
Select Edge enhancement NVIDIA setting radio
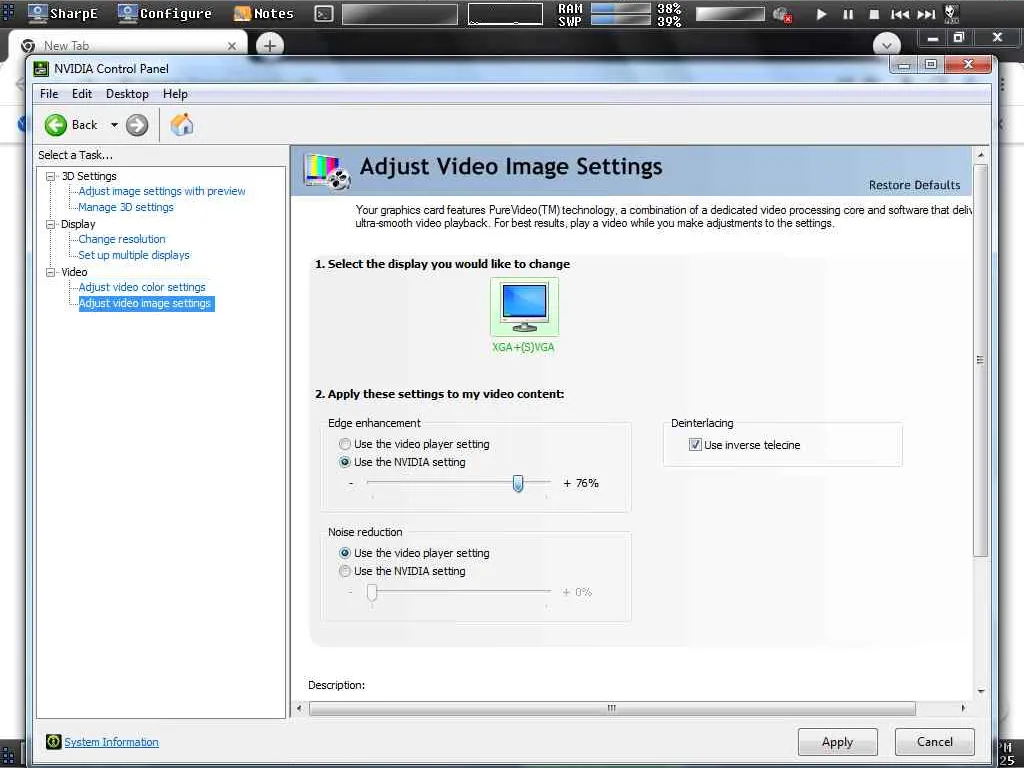coord(345,462)
